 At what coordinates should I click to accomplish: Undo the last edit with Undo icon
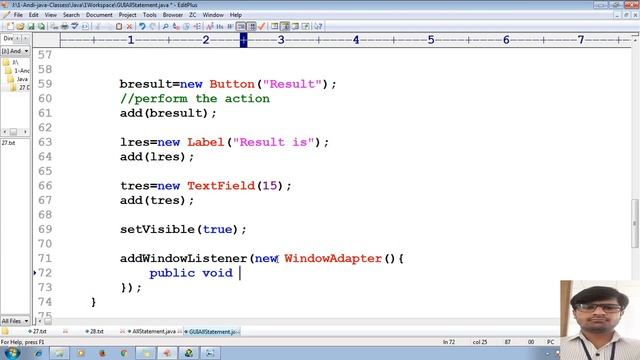click(x=142, y=27)
